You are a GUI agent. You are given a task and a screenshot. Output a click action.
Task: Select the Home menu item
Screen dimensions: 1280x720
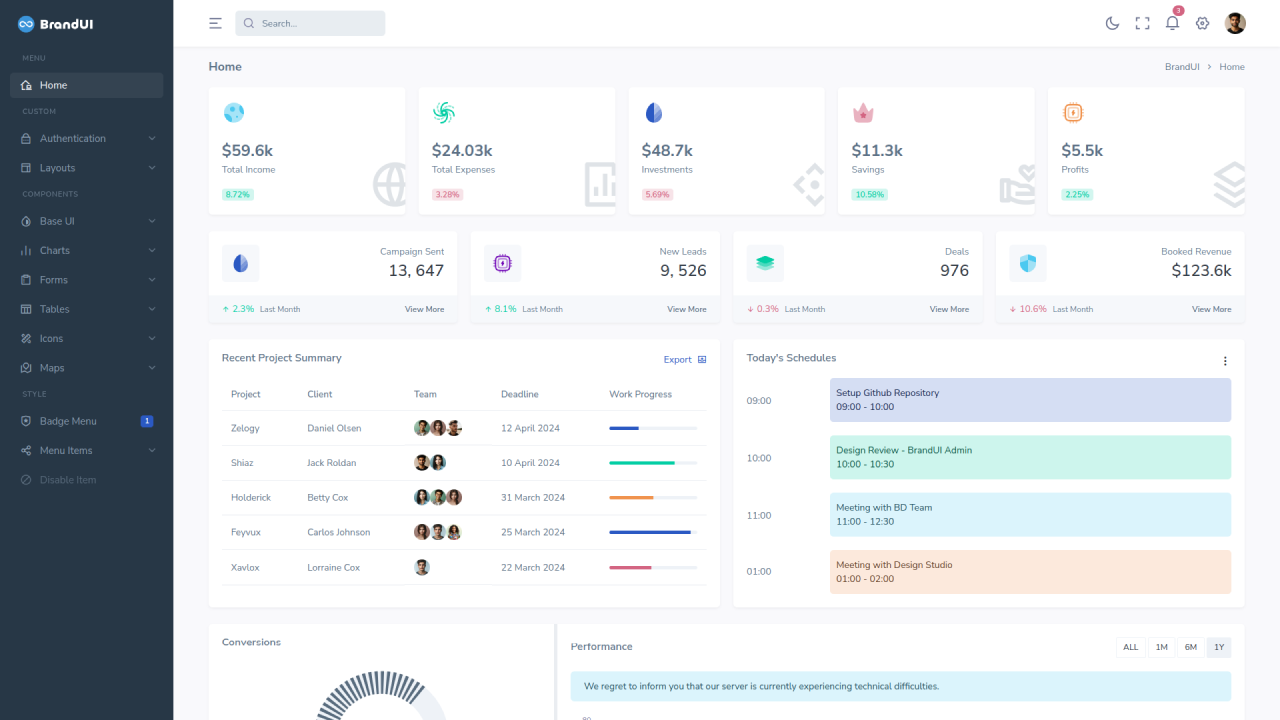(x=86, y=86)
